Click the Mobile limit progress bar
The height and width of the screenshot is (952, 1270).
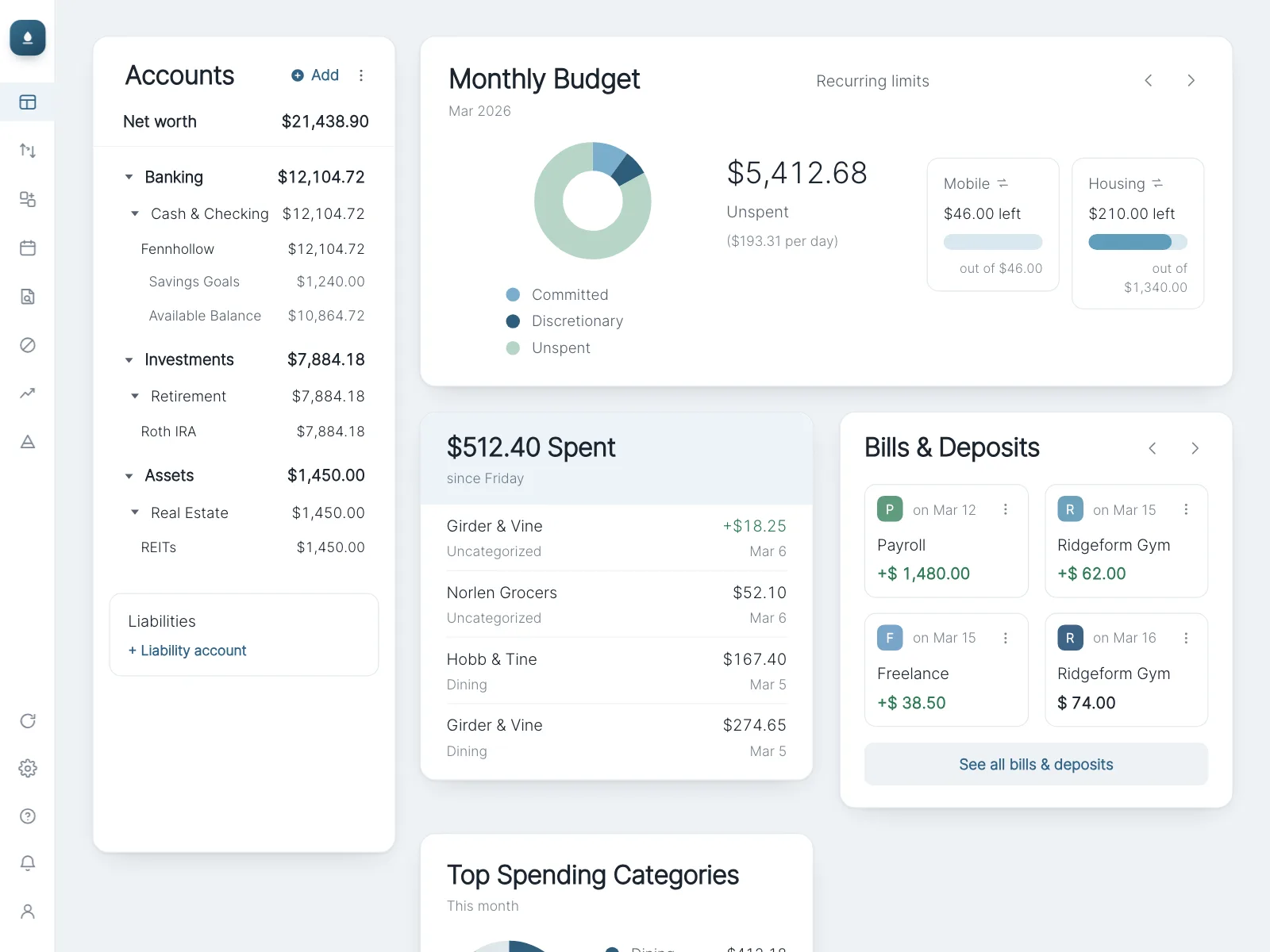coord(993,242)
